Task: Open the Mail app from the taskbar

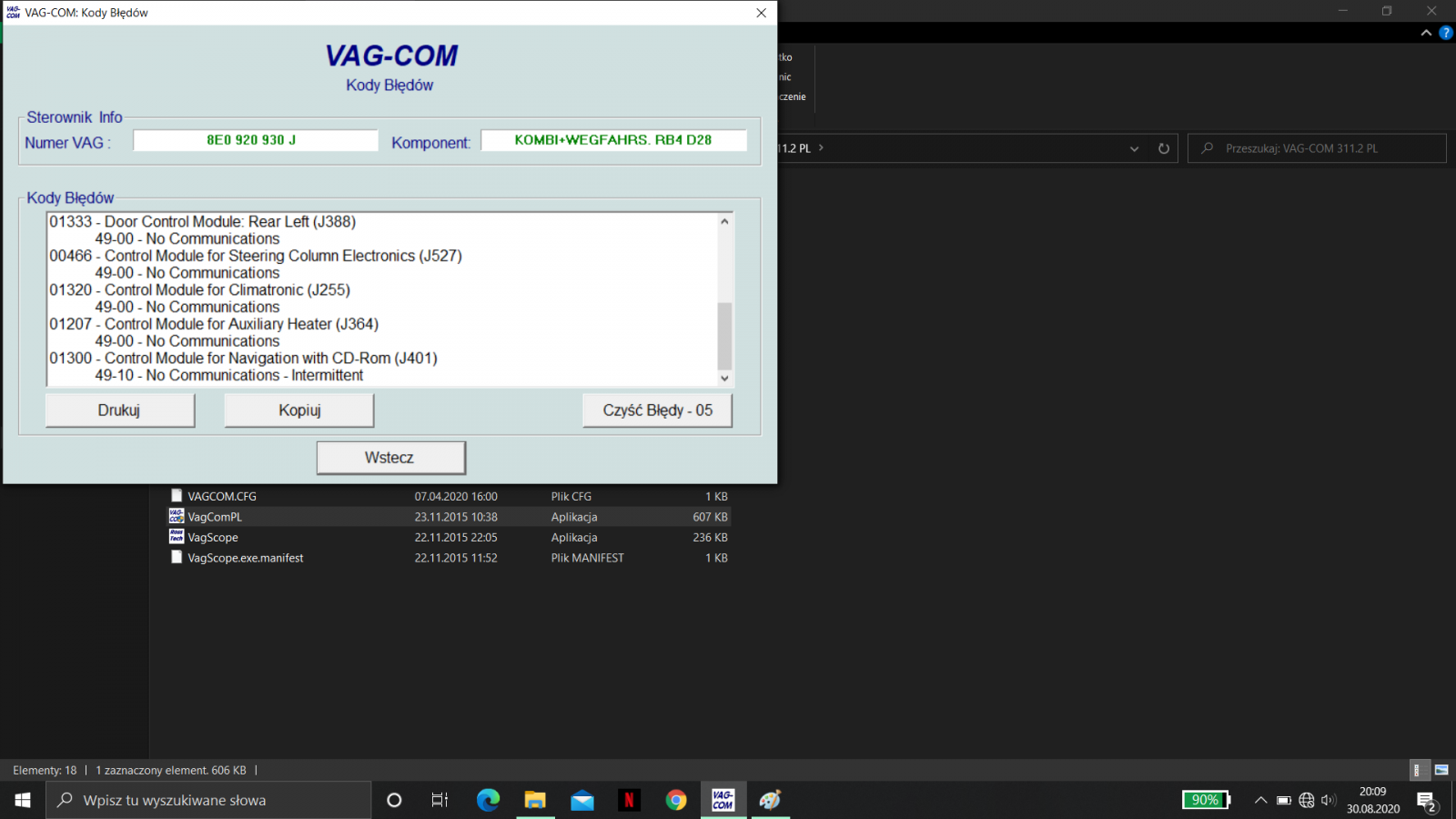Action: pyautogui.click(x=582, y=800)
